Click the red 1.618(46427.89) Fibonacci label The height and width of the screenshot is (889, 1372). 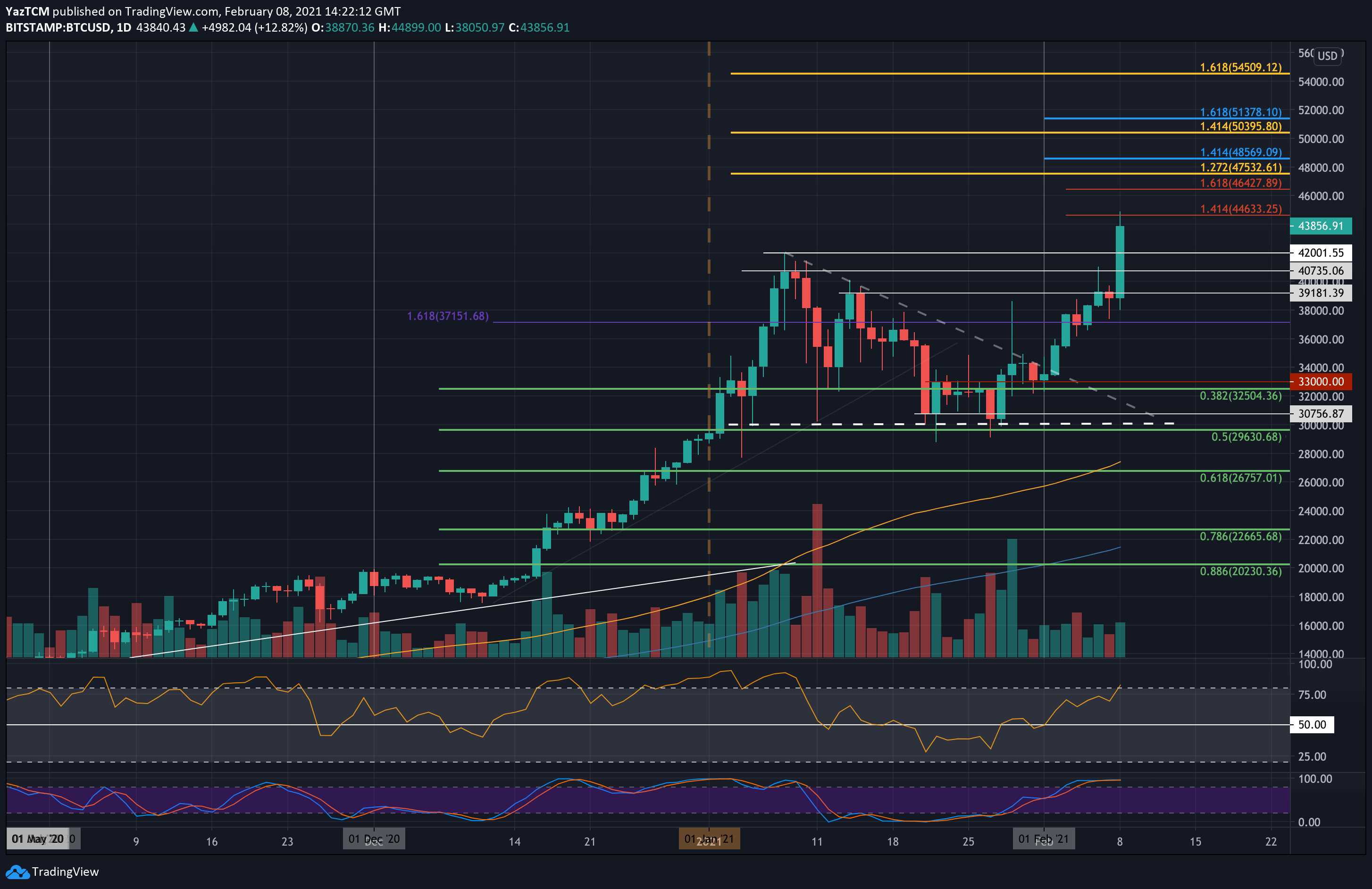pos(1240,183)
